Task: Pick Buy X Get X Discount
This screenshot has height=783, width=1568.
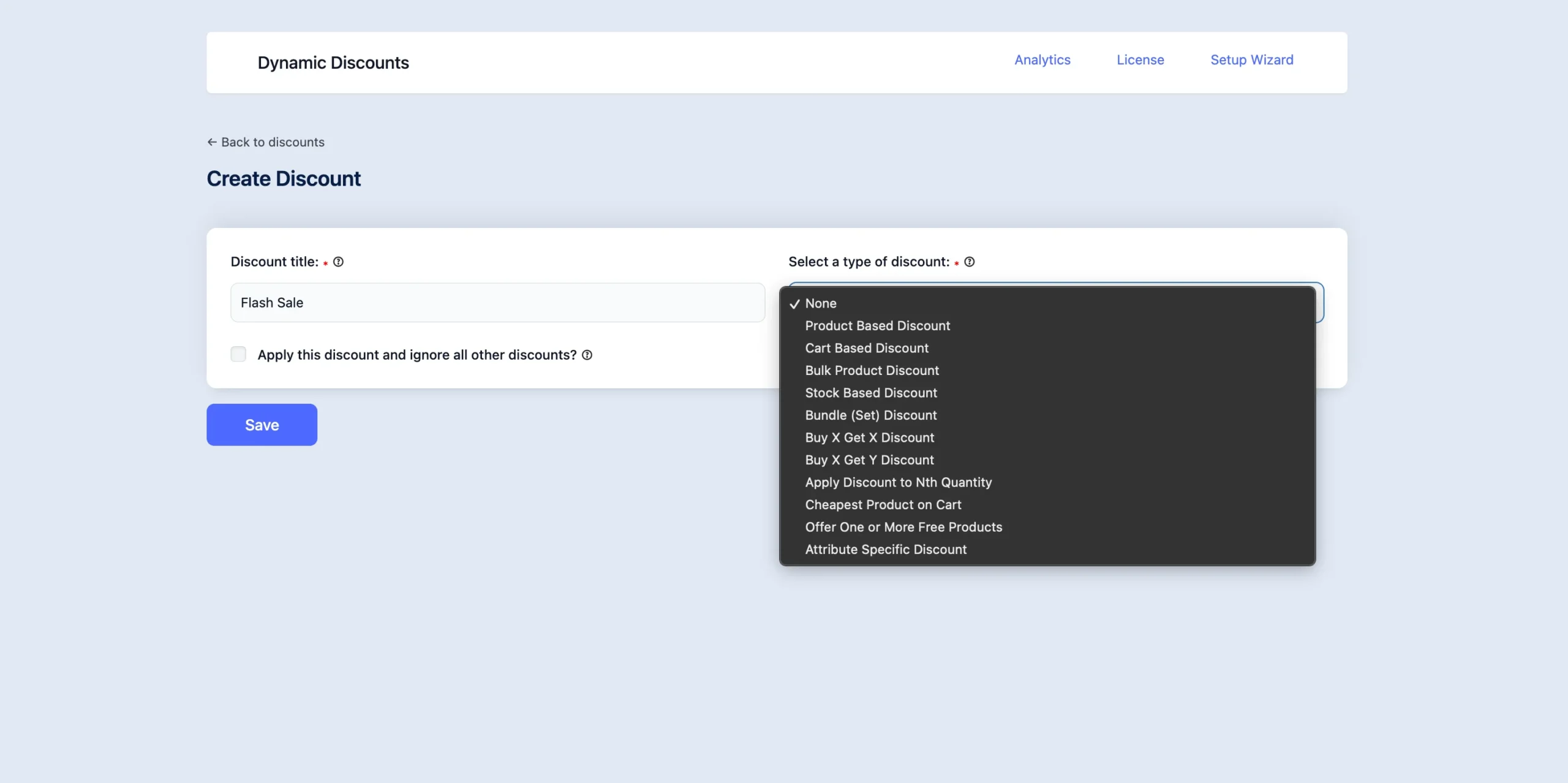Action: pos(869,437)
